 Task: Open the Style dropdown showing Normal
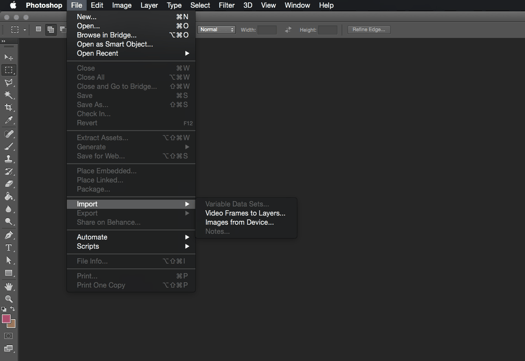coord(216,29)
